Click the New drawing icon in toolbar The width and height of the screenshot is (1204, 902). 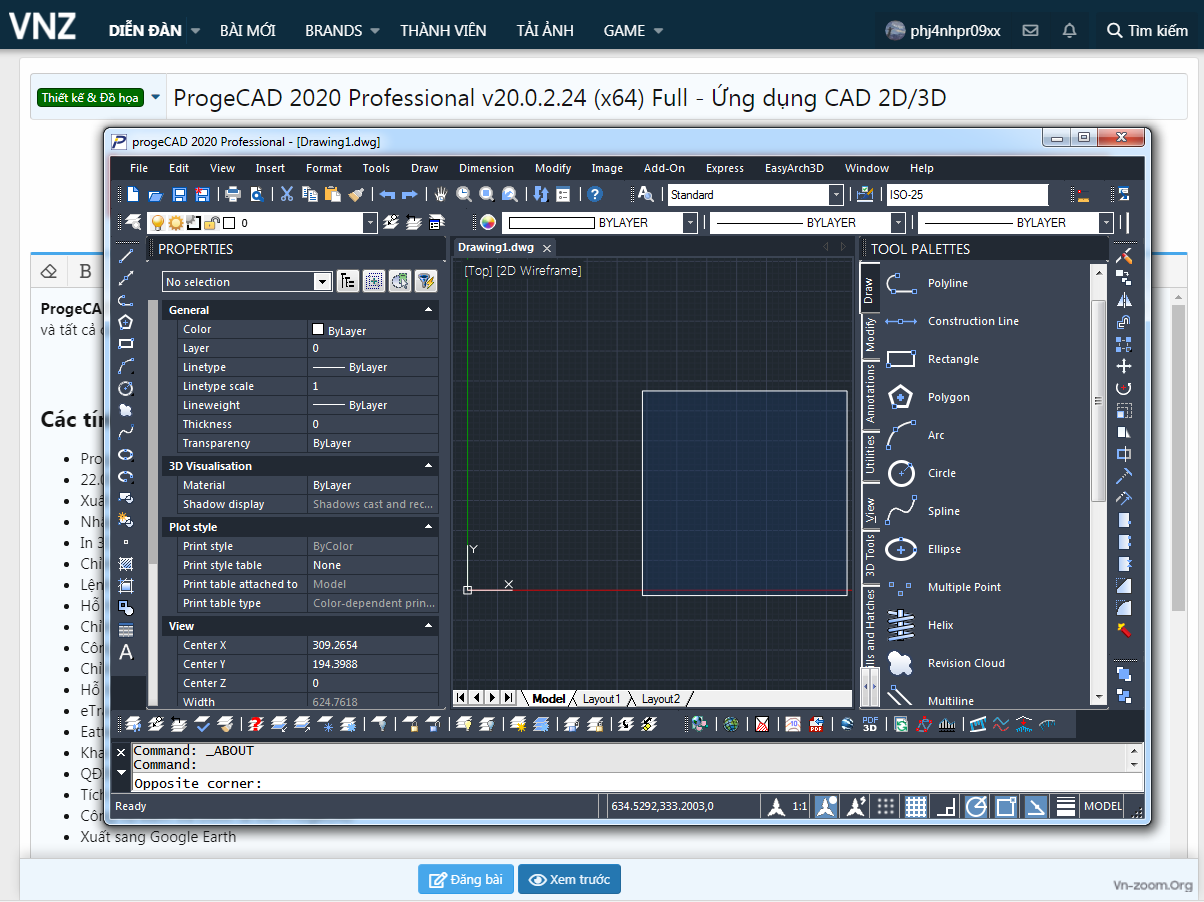[x=133, y=194]
